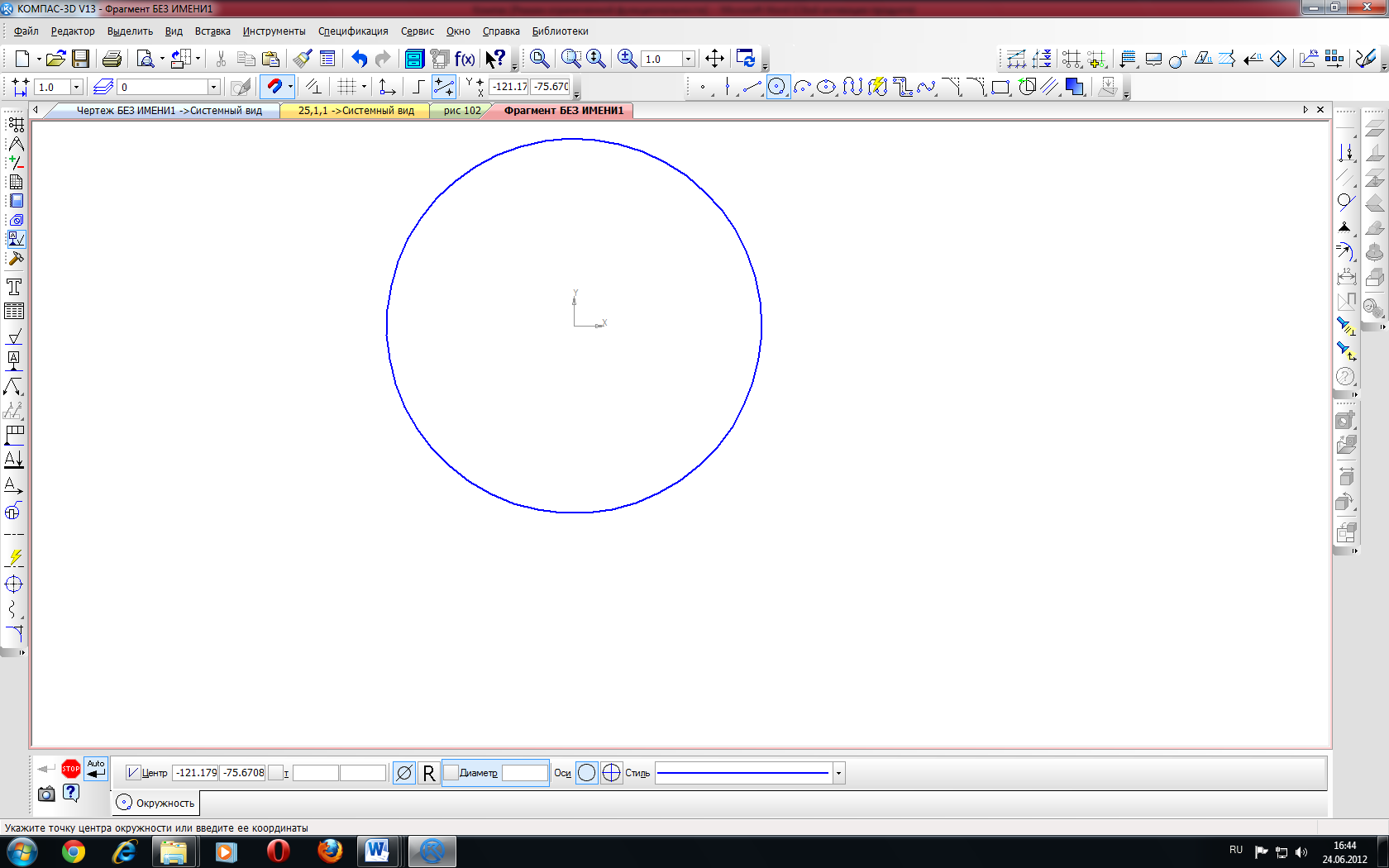
Task: Switch to the рис 102 tab
Action: (461, 111)
